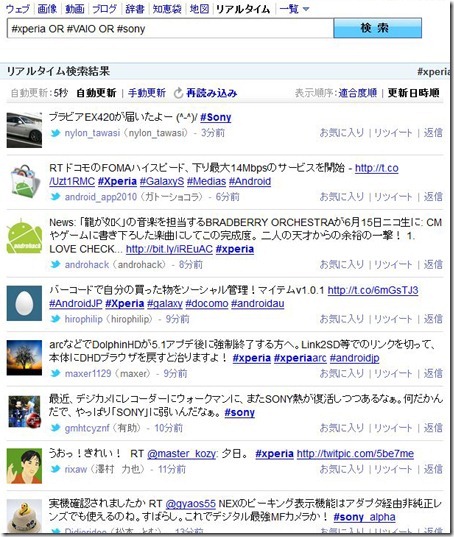Click the #galaxy hashtag link
The width and height of the screenshot is (454, 537).
coord(165,304)
